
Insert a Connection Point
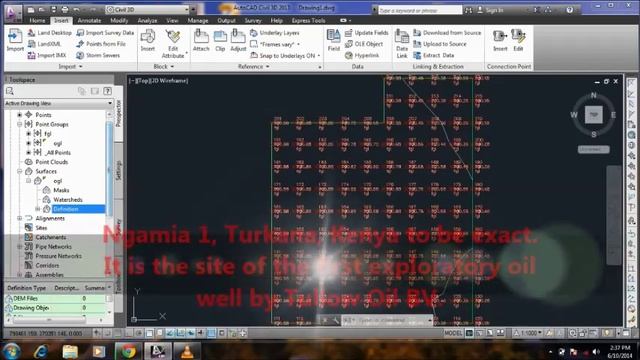pyautogui.click(x=500, y=40)
